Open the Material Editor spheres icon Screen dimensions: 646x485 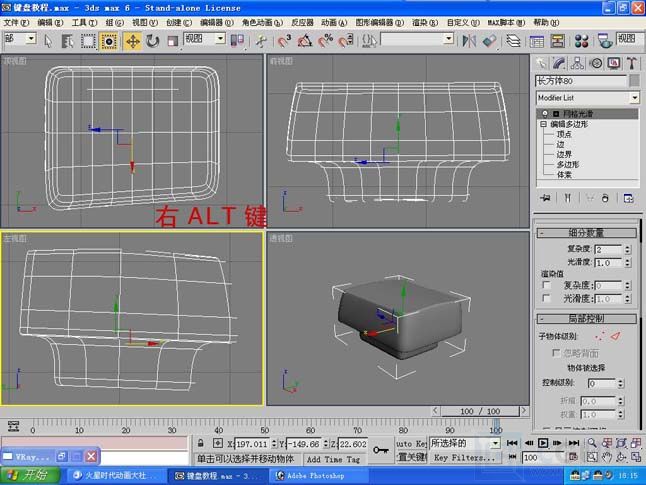pyautogui.click(x=581, y=41)
